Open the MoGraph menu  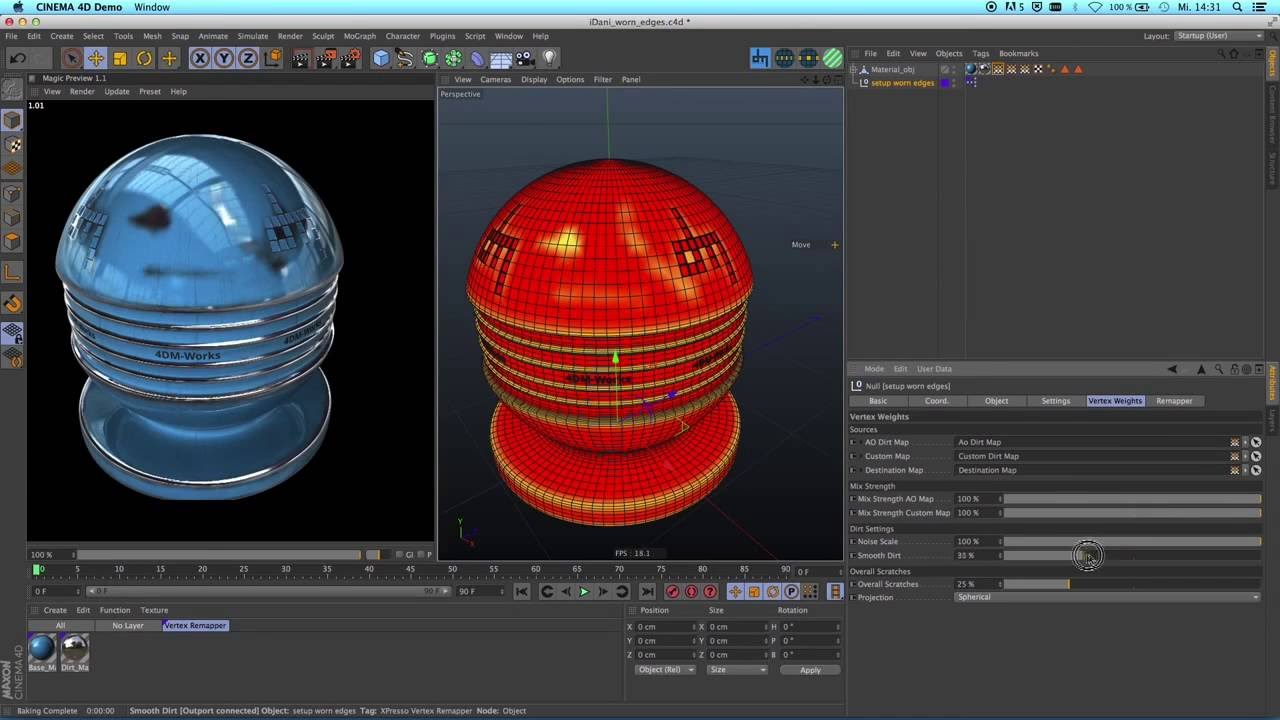pos(359,36)
